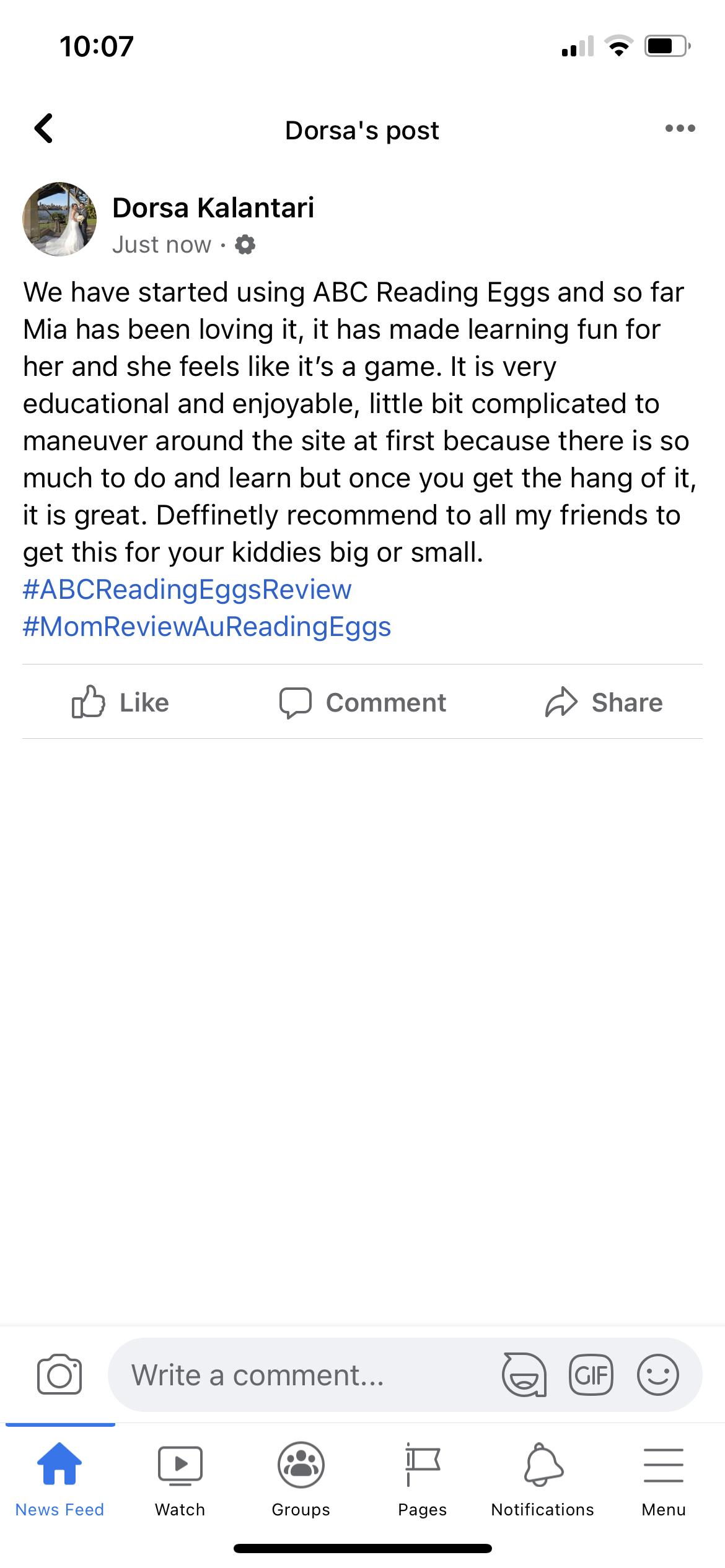
Task: Open the GIF picker
Action: (x=591, y=1375)
